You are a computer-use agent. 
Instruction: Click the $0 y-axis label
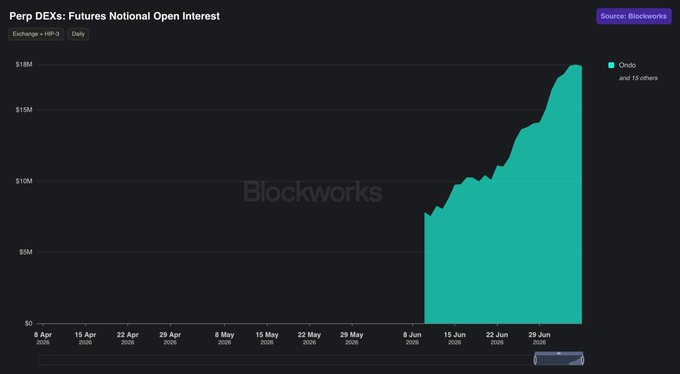(x=28, y=323)
